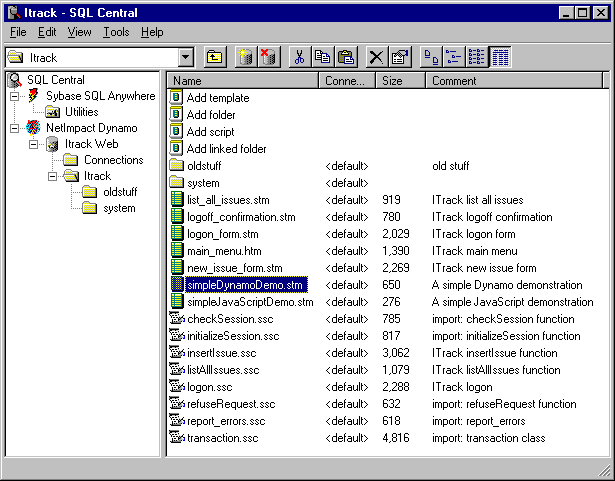Viewport: 615px width, 481px height.
Task: Click the Itrack Web database icon
Action: [52, 144]
